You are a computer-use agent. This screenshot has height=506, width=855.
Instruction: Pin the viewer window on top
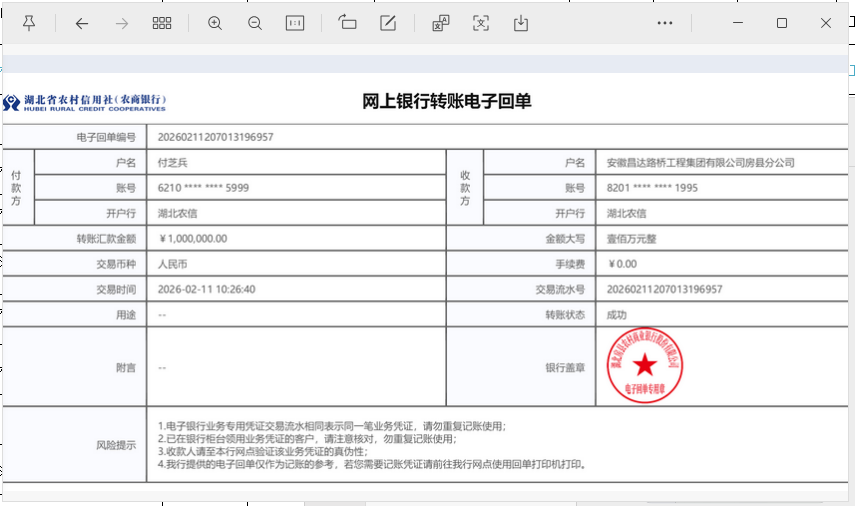tap(29, 23)
